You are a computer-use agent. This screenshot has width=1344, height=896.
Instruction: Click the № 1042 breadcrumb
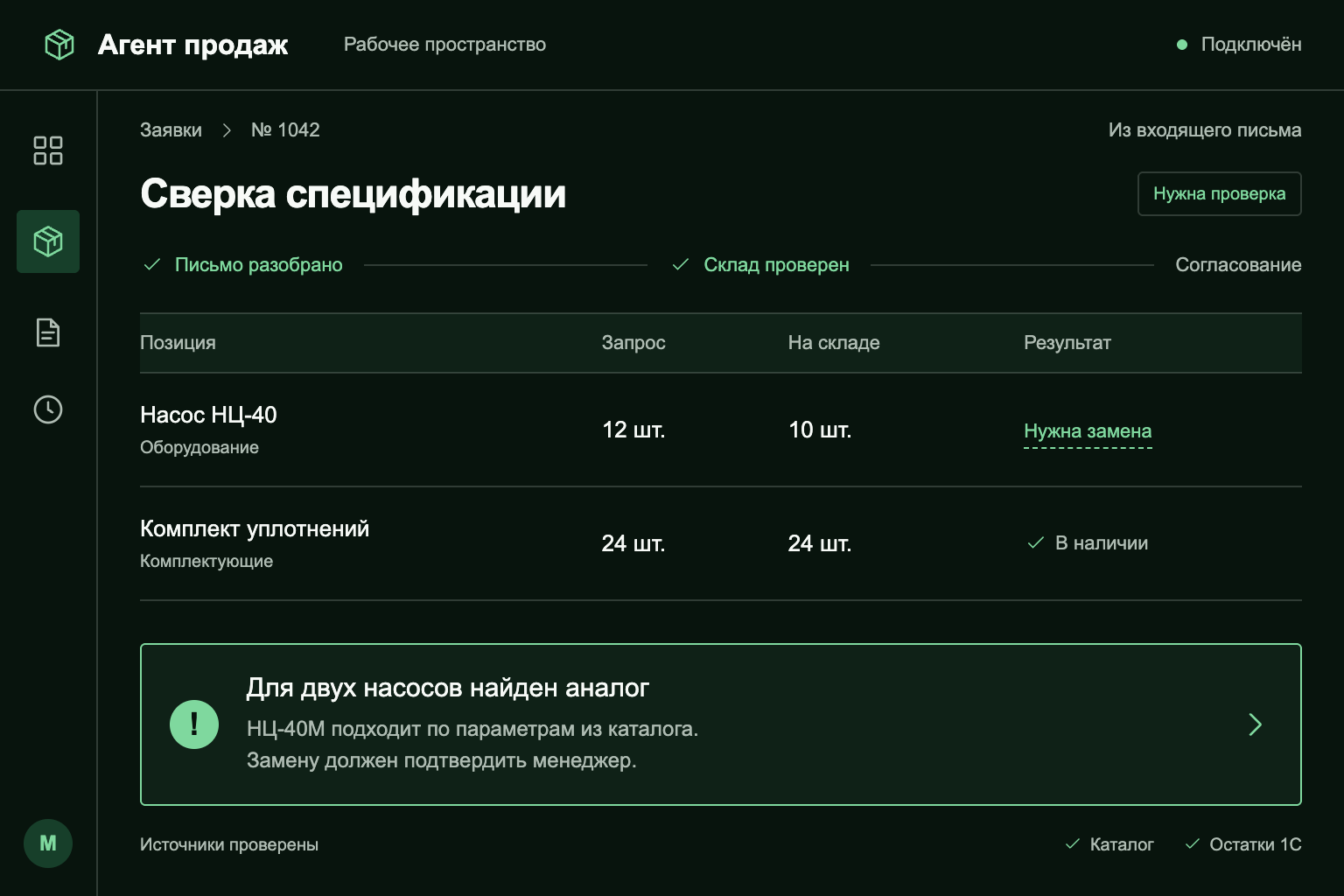point(285,130)
